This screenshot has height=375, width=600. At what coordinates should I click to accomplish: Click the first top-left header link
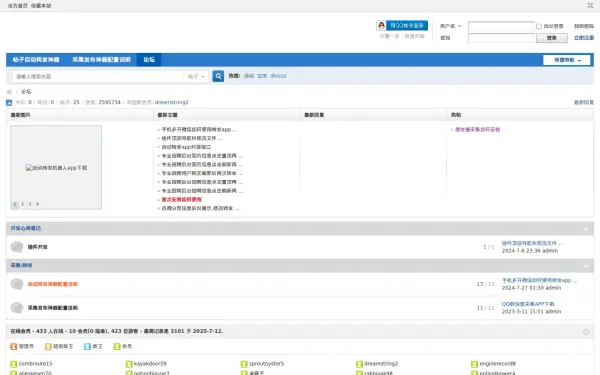click(x=18, y=6)
